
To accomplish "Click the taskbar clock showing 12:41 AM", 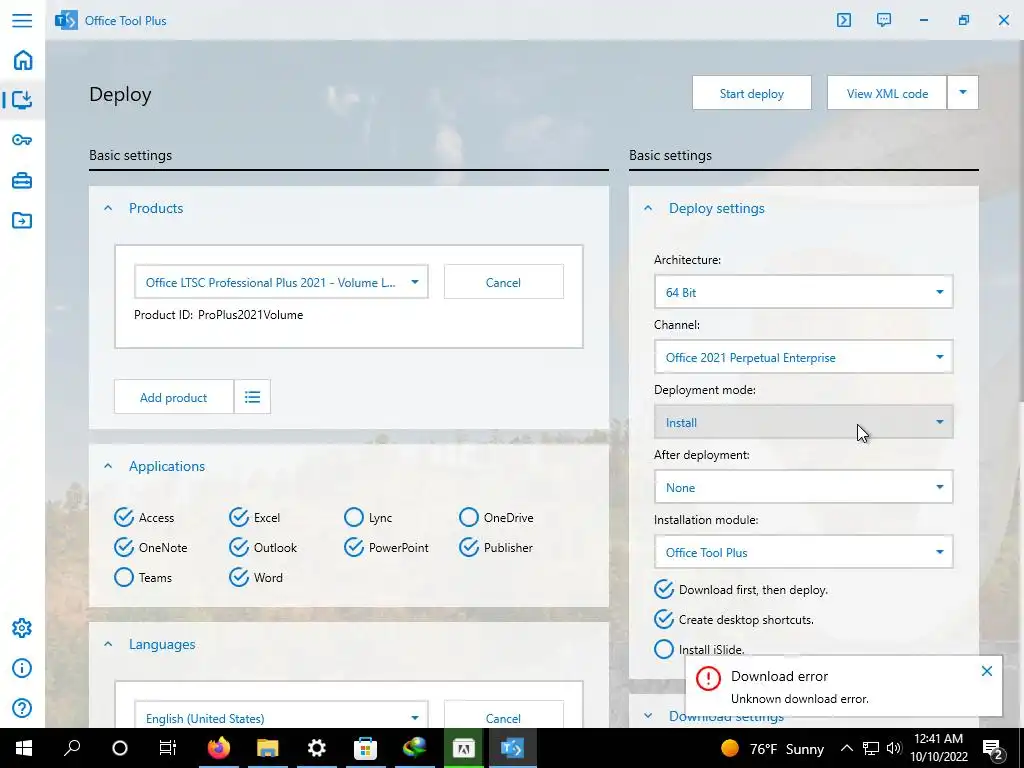I will [x=938, y=748].
